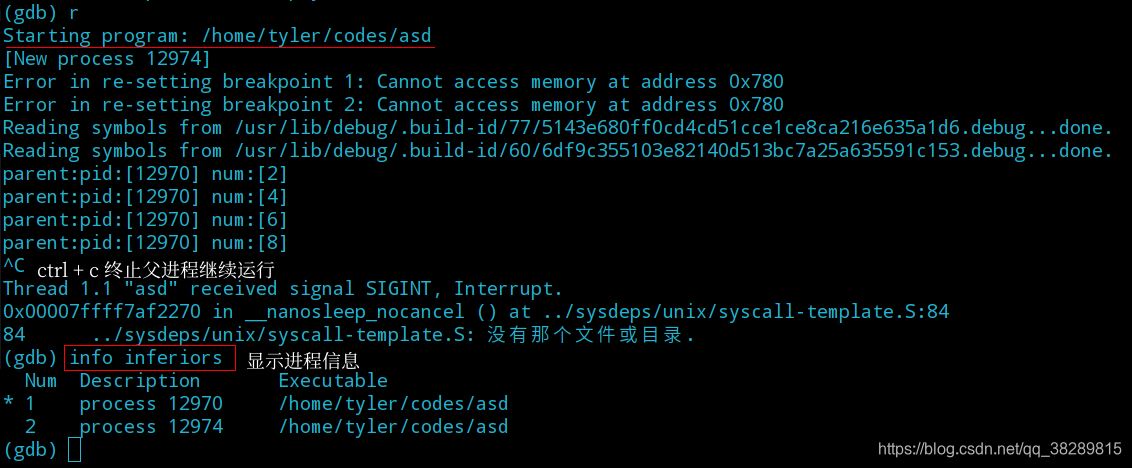This screenshot has height=468, width=1132.
Task: Click the SIGINT Interrupt message line
Action: point(282,289)
